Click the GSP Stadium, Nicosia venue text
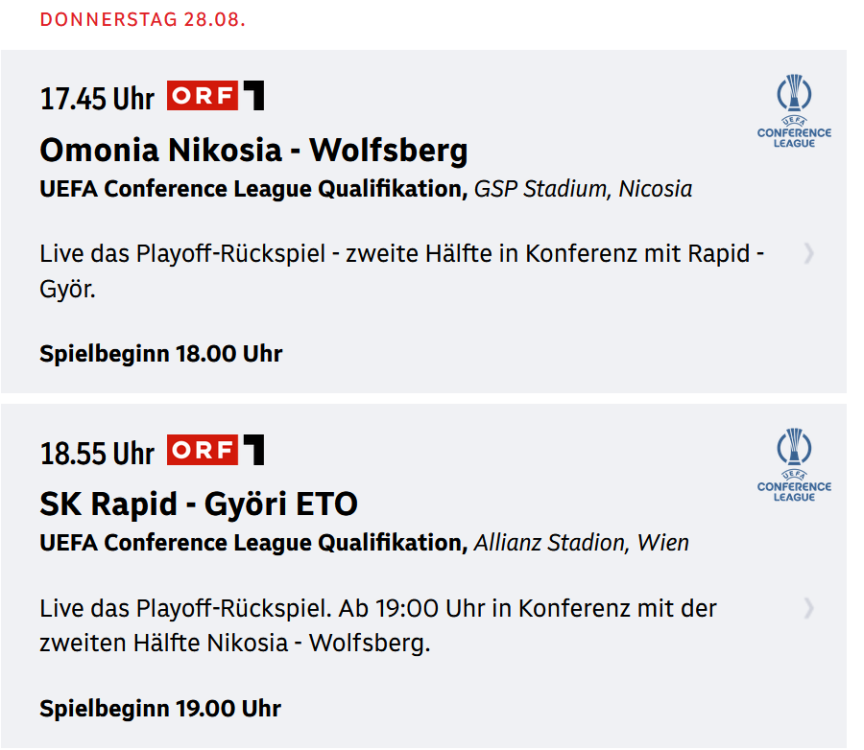 (x=583, y=188)
